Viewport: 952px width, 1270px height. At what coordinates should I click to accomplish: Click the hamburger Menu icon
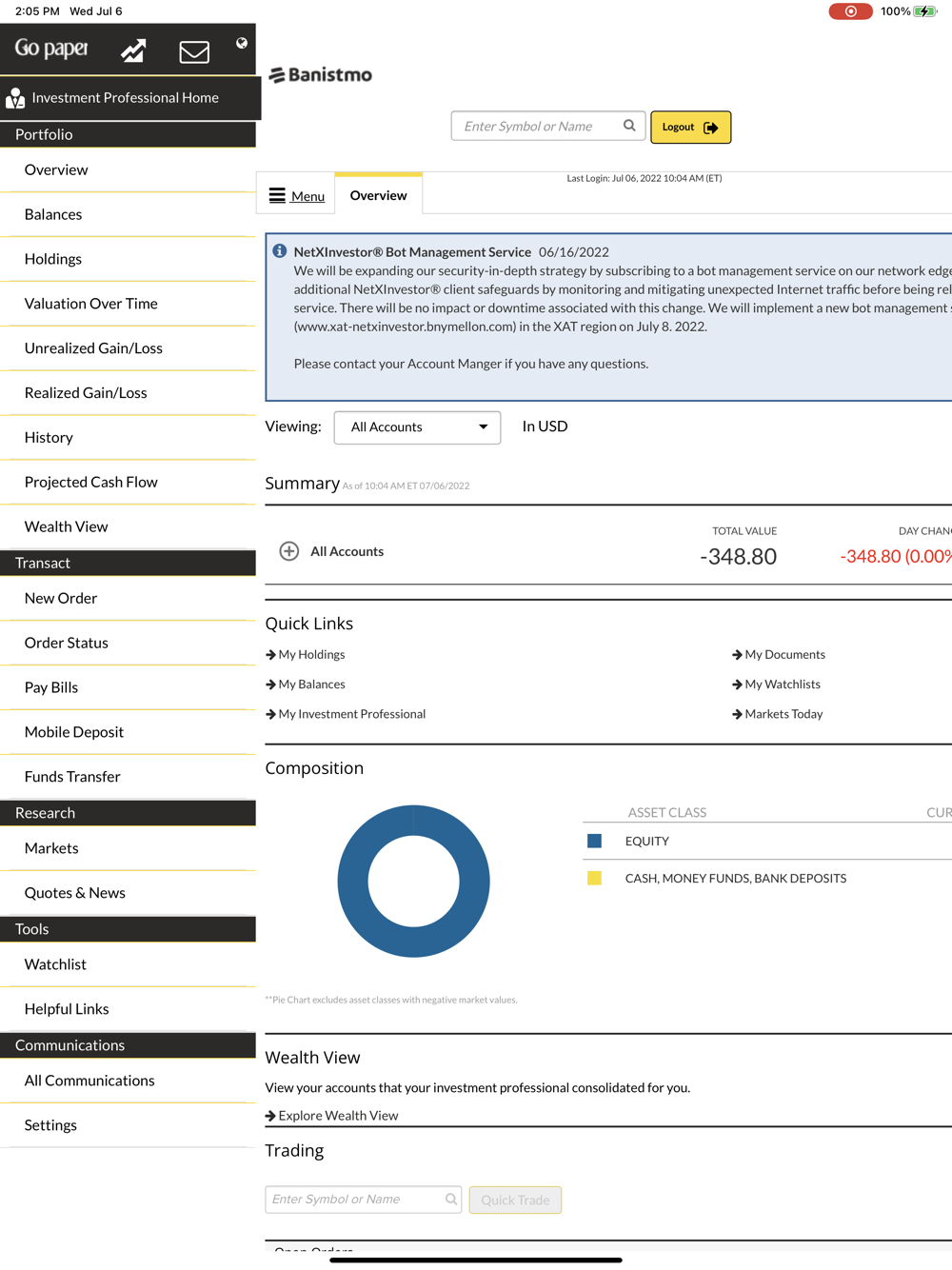pyautogui.click(x=277, y=195)
